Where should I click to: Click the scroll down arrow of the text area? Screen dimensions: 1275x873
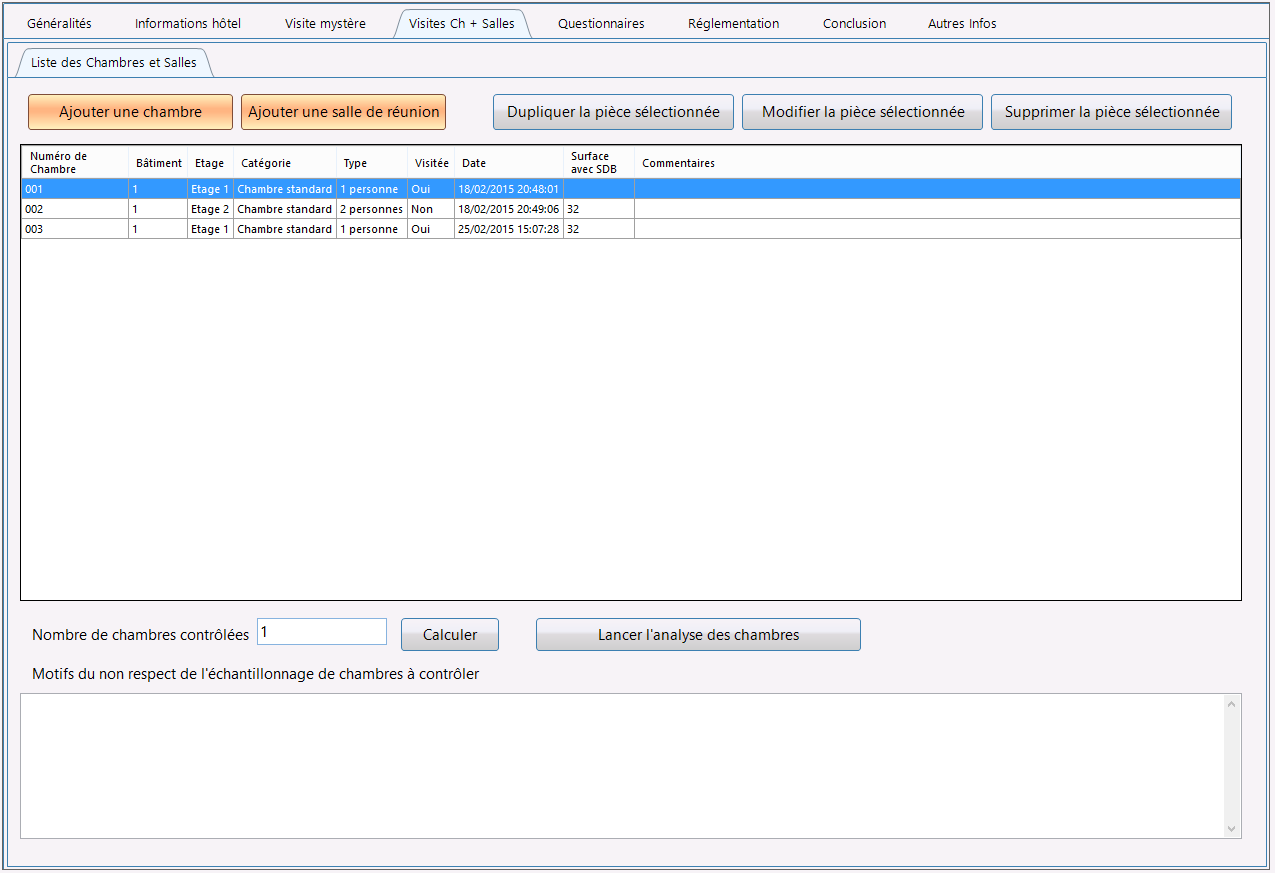tap(1231, 828)
